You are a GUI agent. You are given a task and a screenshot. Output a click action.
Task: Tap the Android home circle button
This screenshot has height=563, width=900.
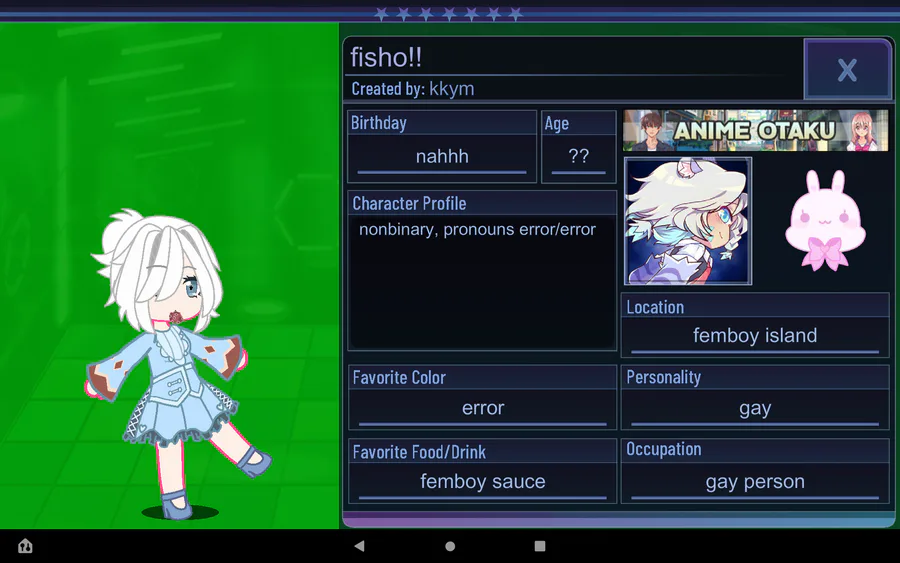450,546
